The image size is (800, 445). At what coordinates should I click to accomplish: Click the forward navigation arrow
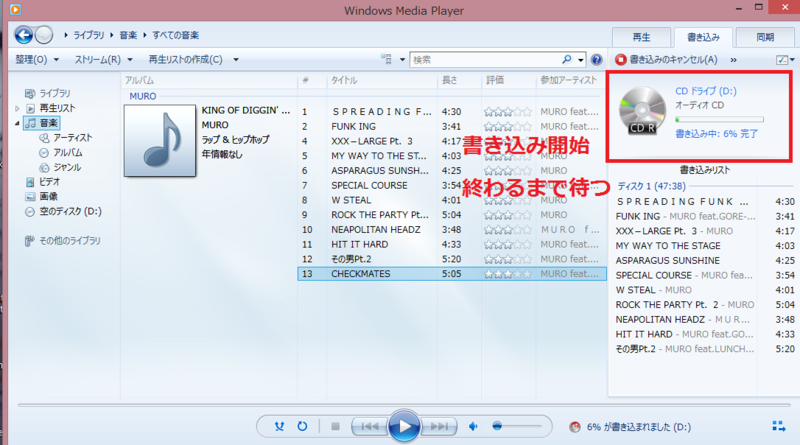tap(44, 35)
